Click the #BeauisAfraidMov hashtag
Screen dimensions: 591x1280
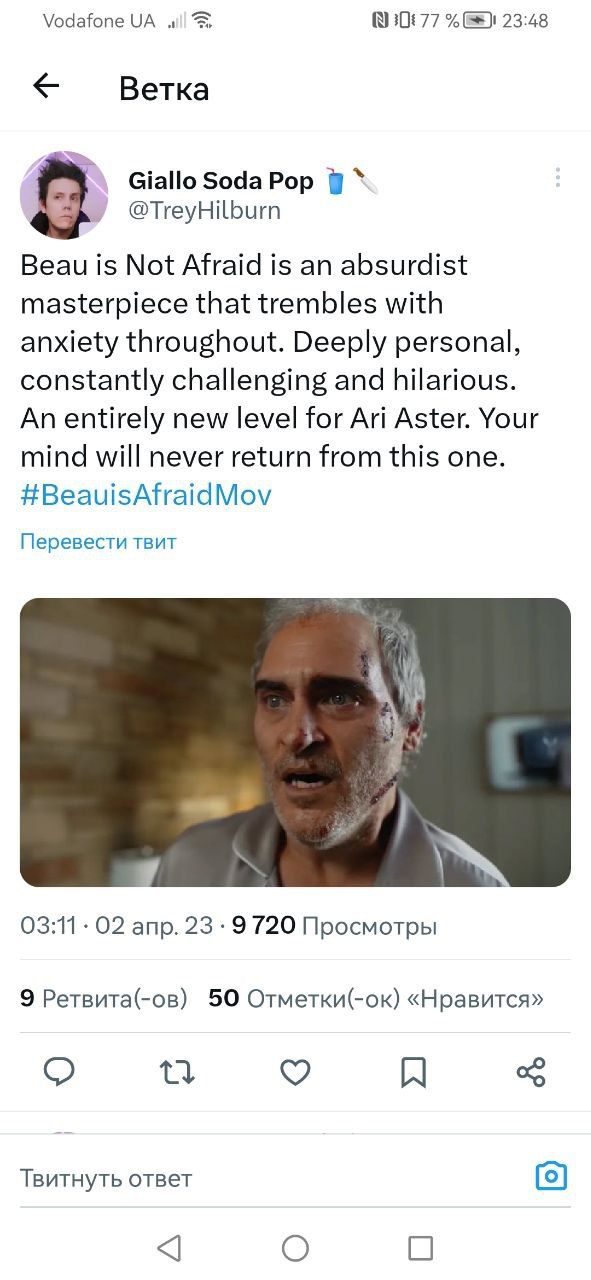[146, 495]
